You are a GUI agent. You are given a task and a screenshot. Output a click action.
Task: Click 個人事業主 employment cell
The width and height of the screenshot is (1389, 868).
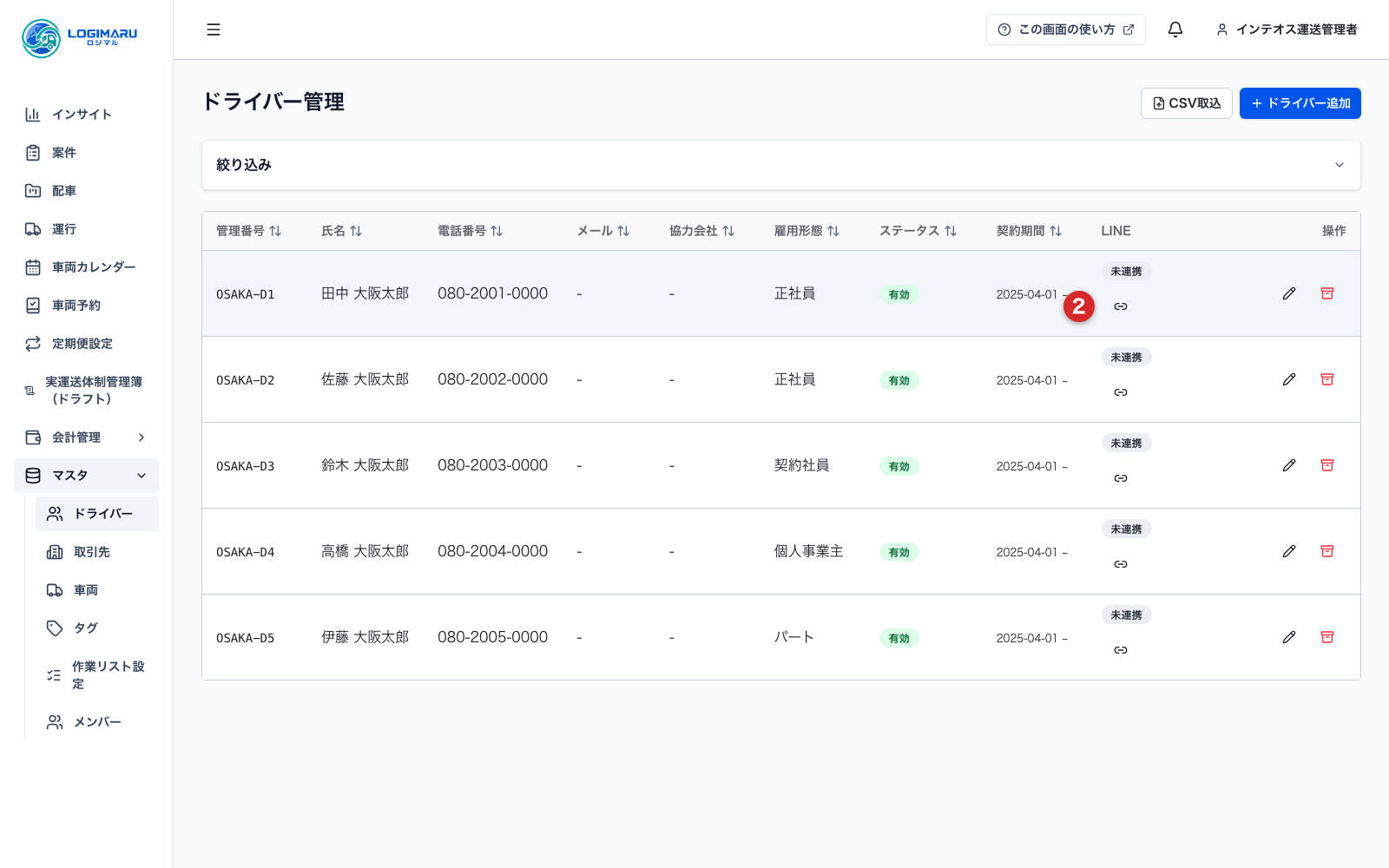click(x=808, y=551)
